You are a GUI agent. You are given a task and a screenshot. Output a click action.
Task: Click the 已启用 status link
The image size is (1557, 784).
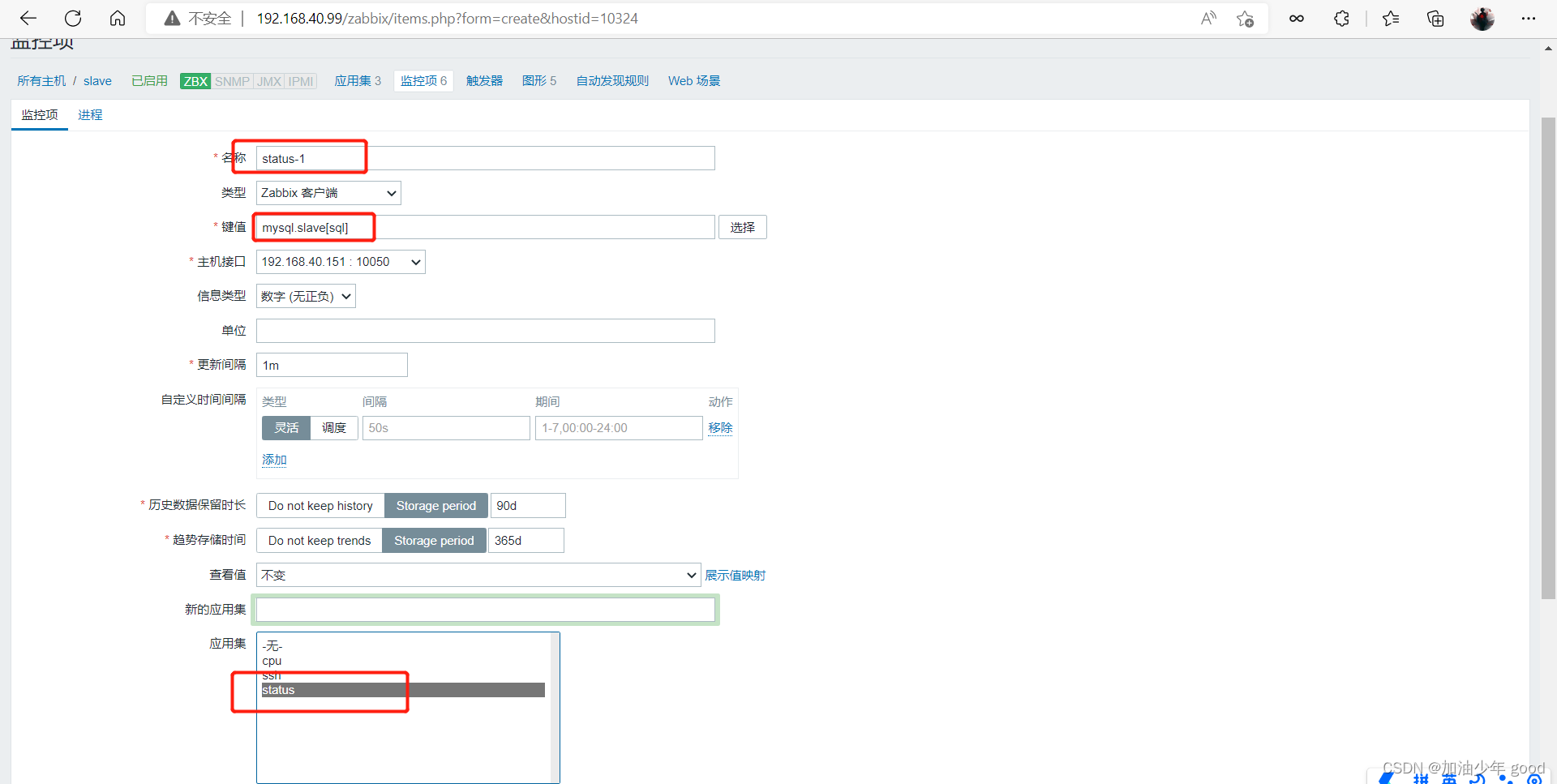point(149,80)
